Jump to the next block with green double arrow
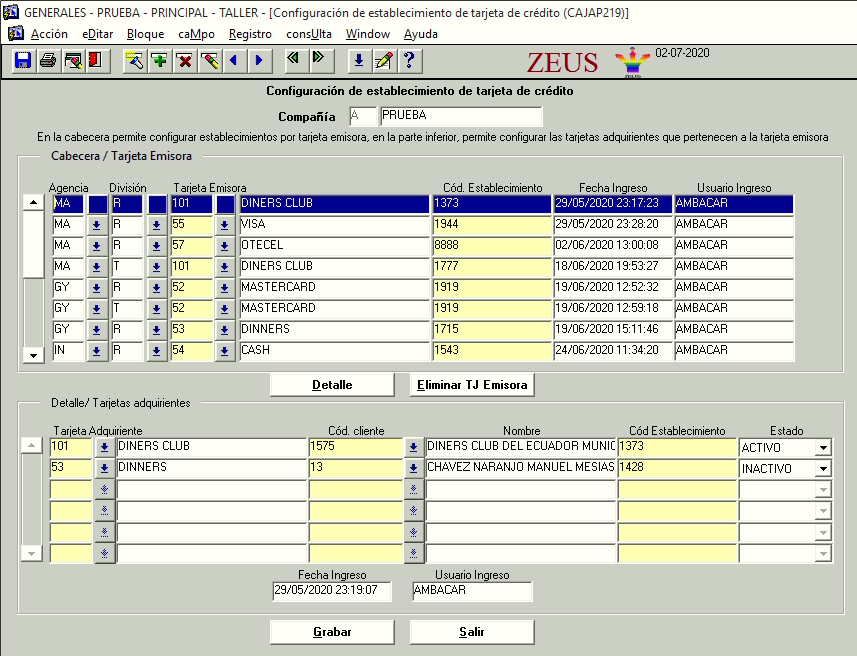The width and height of the screenshot is (857, 656). tap(318, 60)
